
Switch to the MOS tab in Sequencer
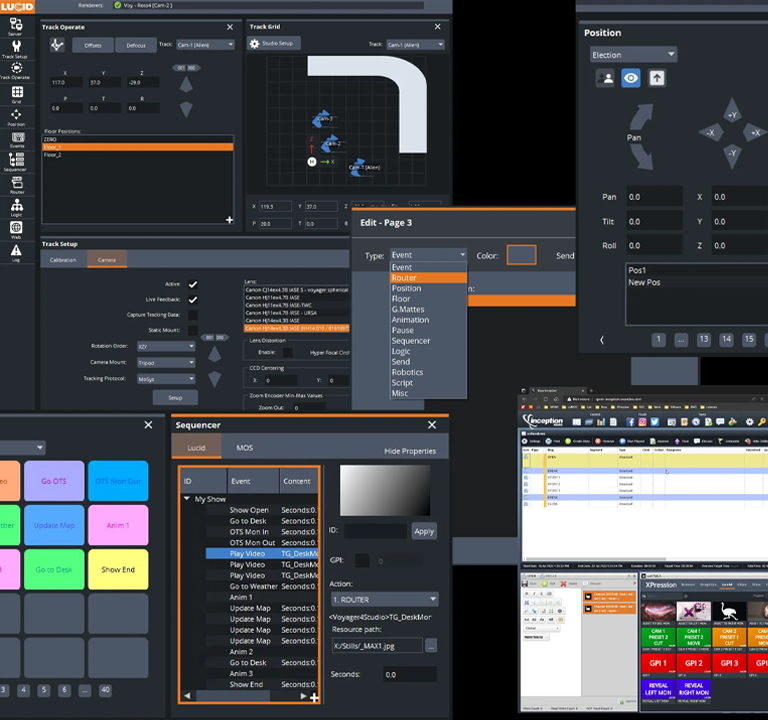coord(245,447)
